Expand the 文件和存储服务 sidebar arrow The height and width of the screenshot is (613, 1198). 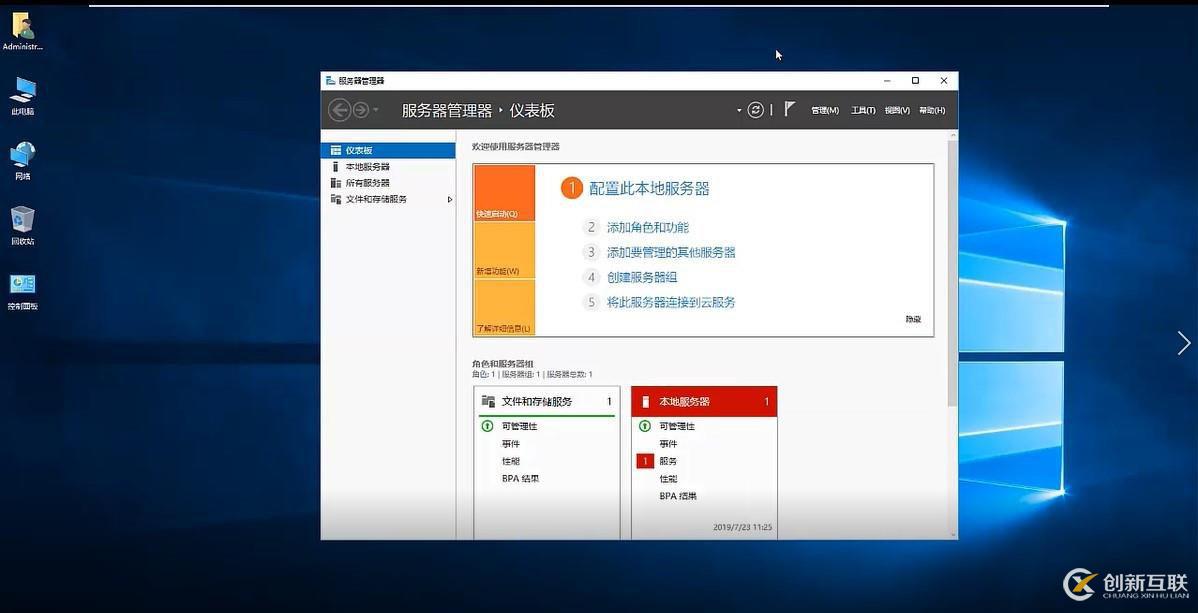pyautogui.click(x=450, y=199)
